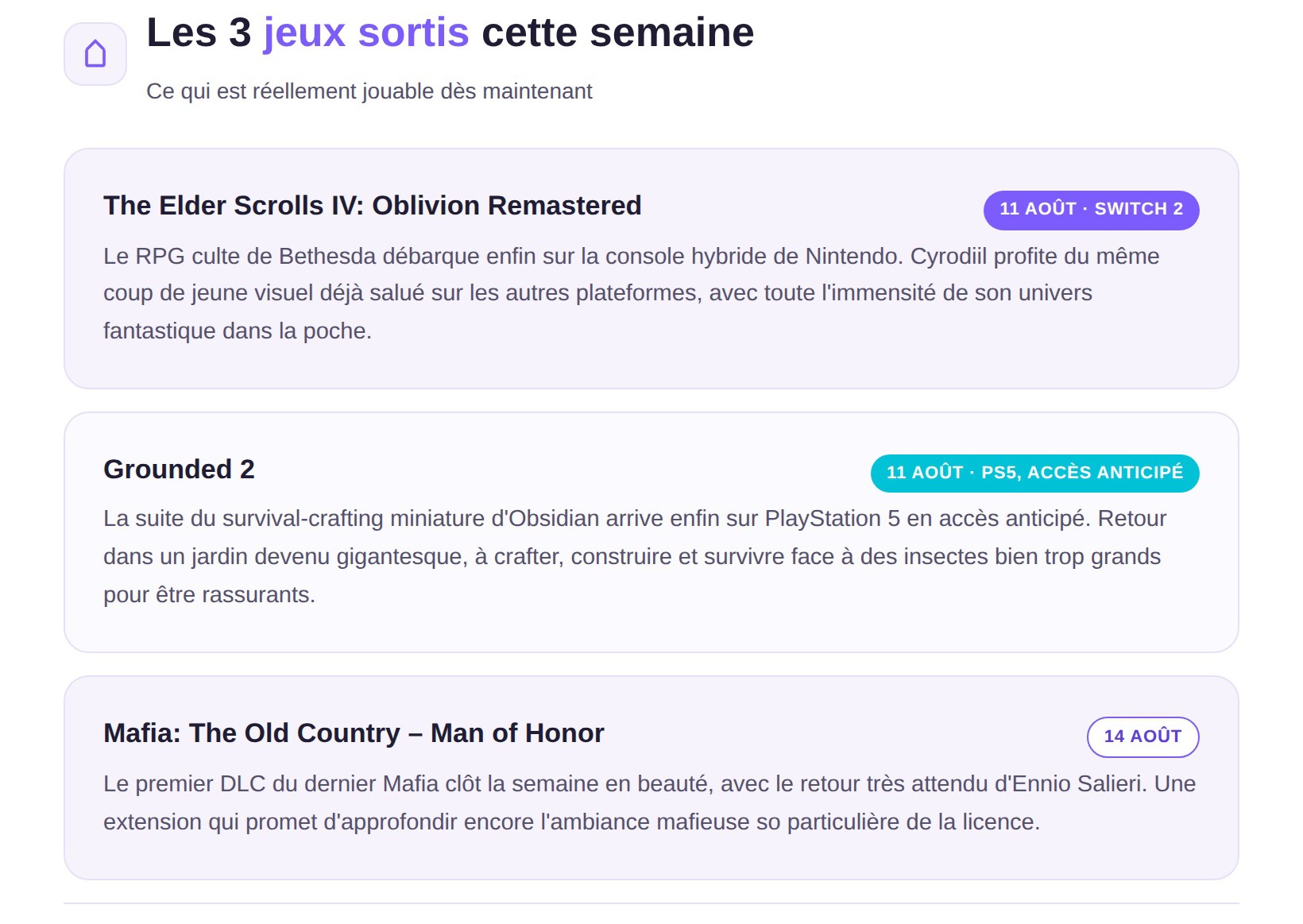The width and height of the screenshot is (1303, 924).
Task: Click the 11 AOÛT · SWITCH 2 badge
Action: click(x=1091, y=210)
